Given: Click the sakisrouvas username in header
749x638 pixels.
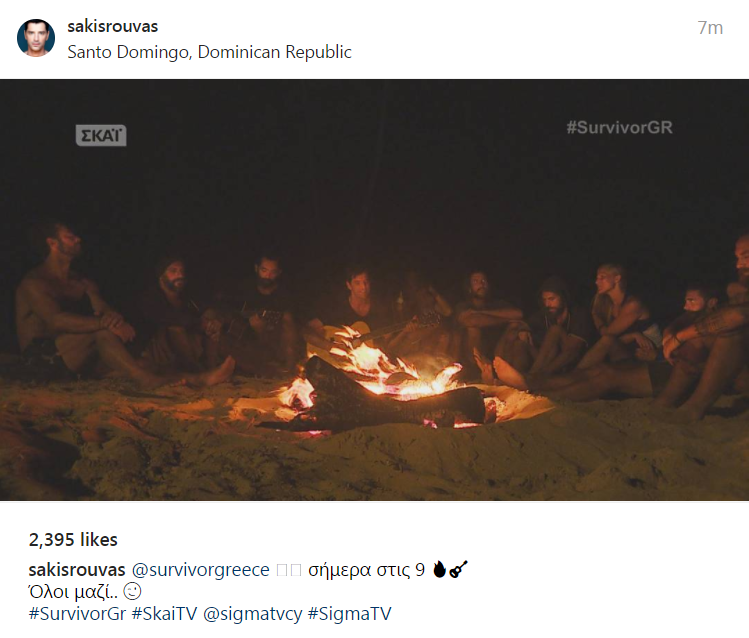Looking at the screenshot, I should (x=113, y=26).
